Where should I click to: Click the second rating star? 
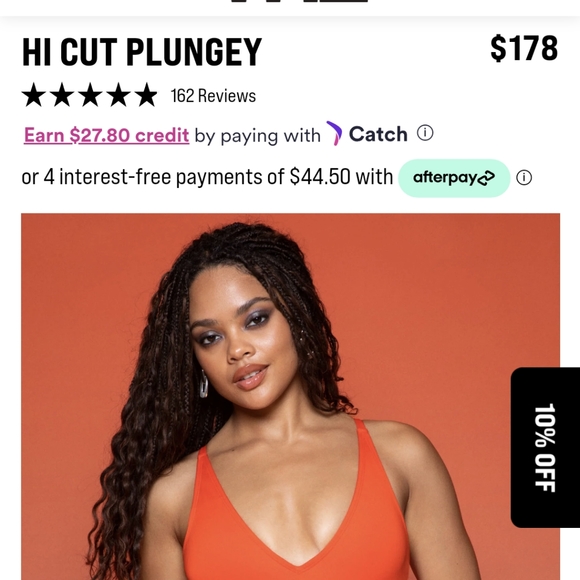point(62,95)
